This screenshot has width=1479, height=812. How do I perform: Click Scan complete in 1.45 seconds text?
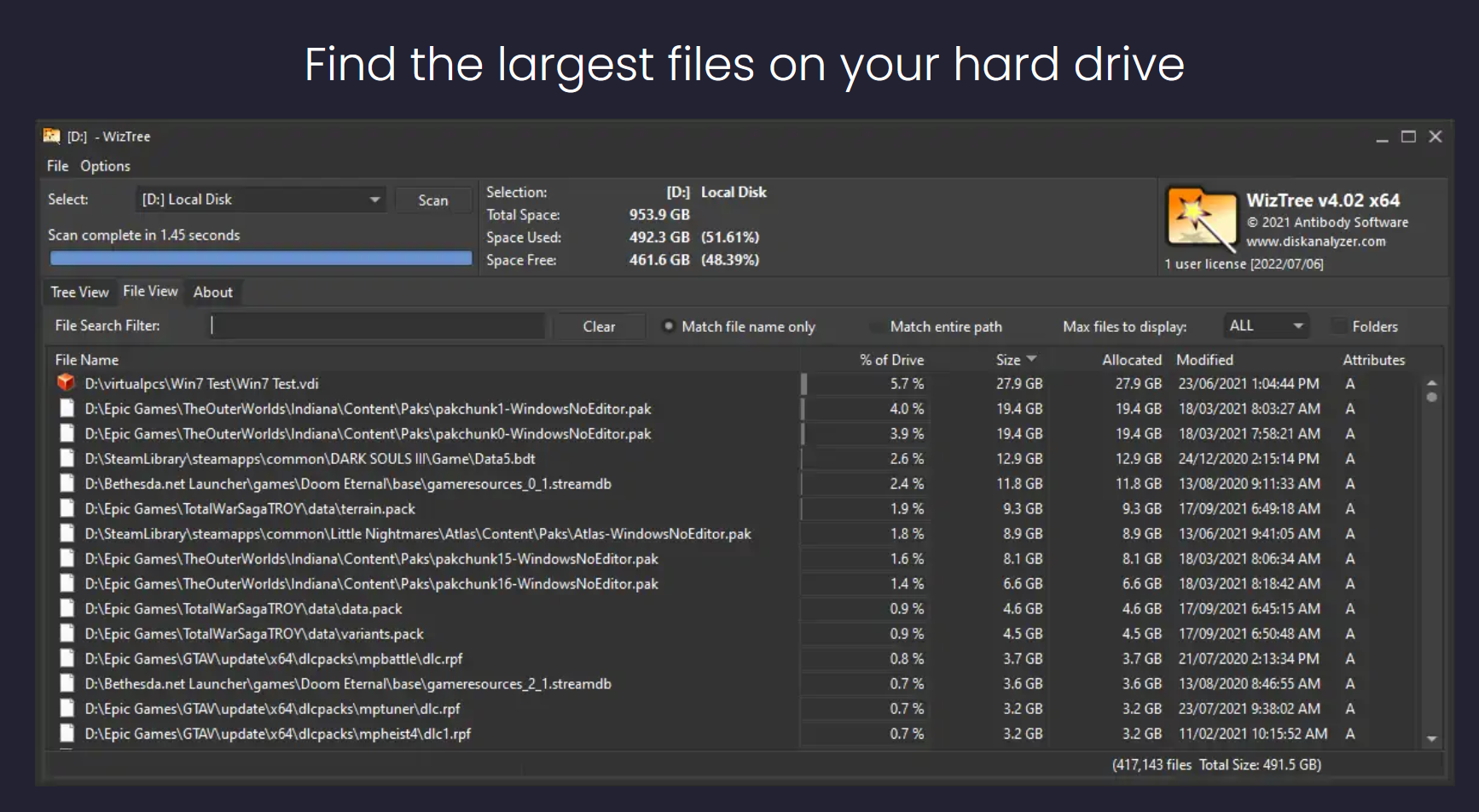pyautogui.click(x=143, y=235)
